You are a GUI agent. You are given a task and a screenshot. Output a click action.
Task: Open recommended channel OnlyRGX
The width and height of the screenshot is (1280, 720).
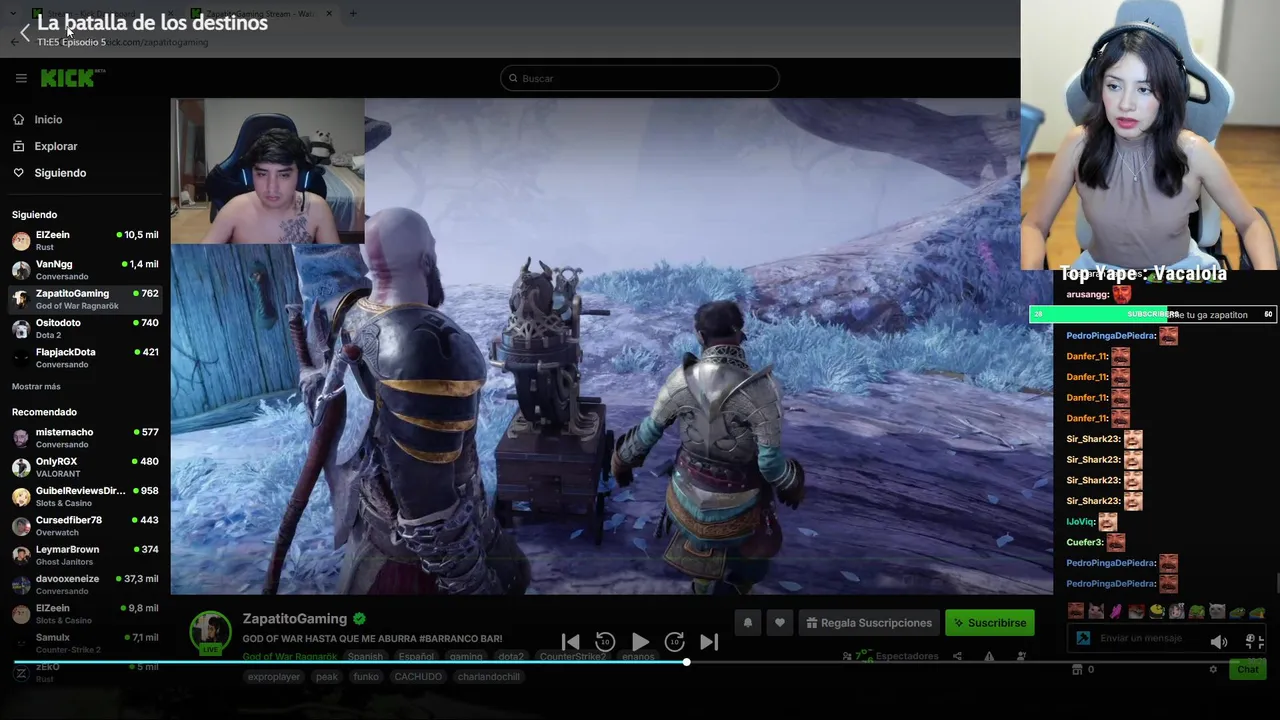[85, 467]
